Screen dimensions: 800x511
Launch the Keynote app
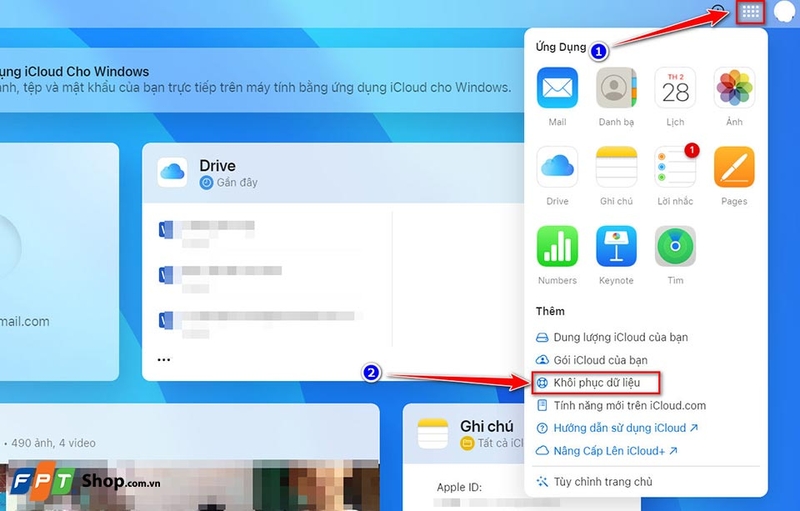pyautogui.click(x=616, y=246)
